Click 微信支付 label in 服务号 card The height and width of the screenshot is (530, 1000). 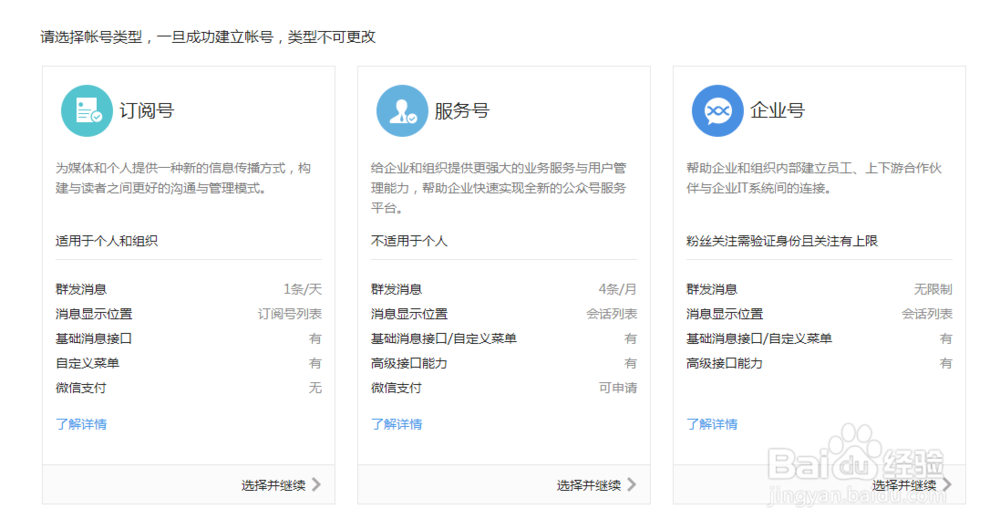click(397, 388)
